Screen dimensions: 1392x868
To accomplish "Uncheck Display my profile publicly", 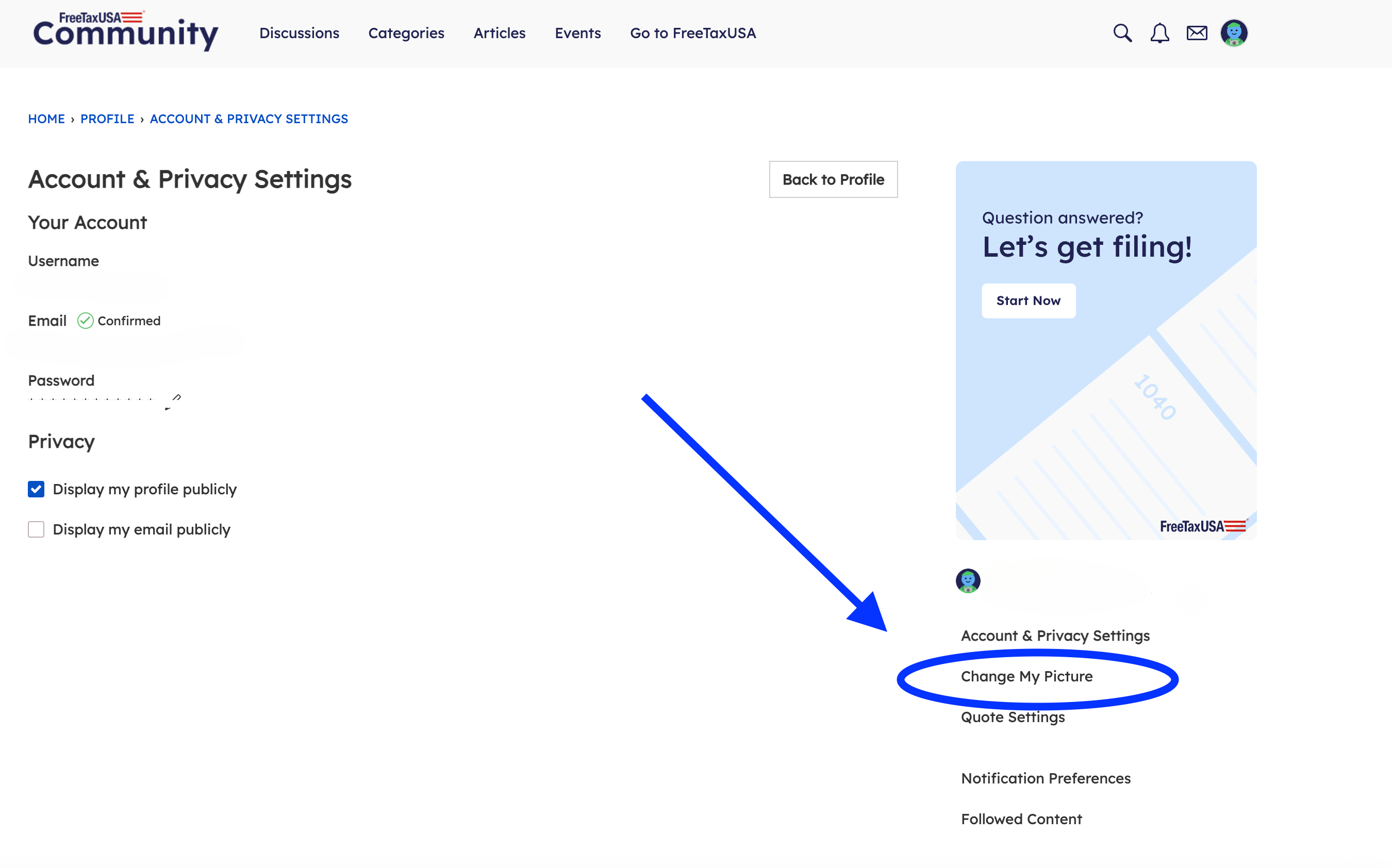I will point(36,489).
